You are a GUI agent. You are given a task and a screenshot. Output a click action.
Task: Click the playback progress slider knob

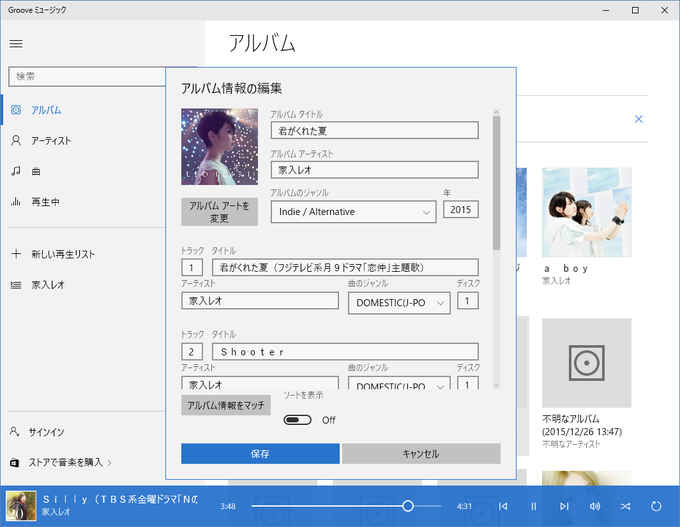click(x=408, y=506)
